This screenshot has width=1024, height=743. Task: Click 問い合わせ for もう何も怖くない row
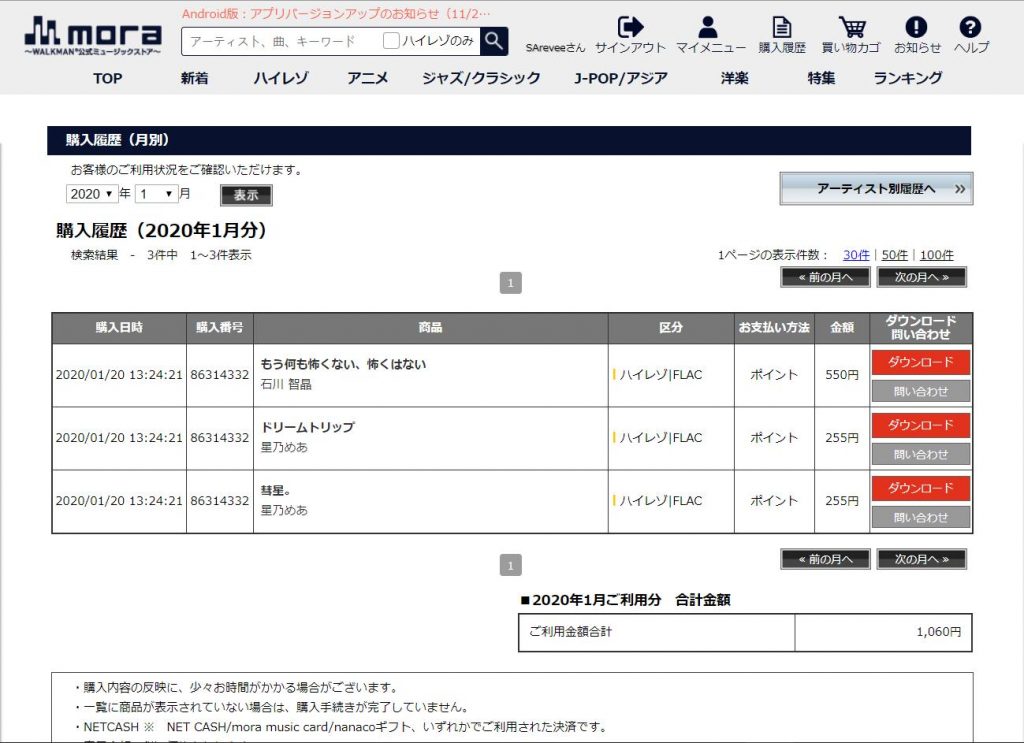click(x=921, y=392)
